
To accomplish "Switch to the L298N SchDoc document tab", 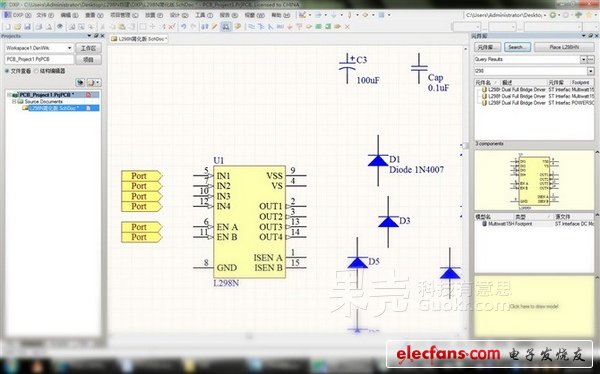I will pos(139,39).
